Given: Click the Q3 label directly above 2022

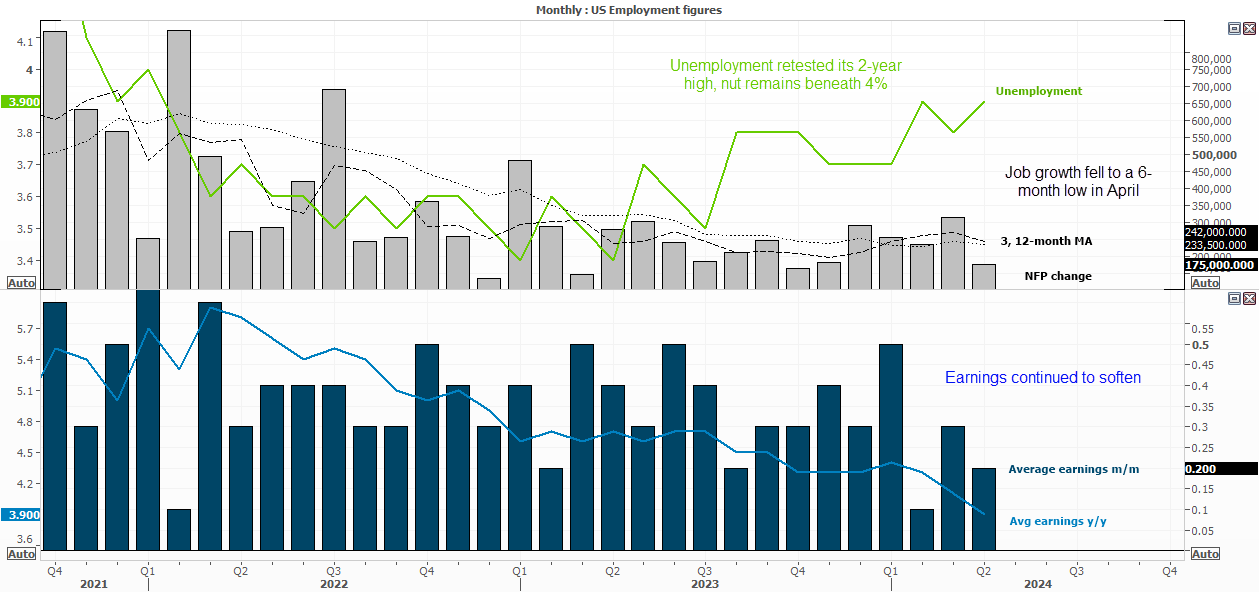Looking at the screenshot, I should tap(334, 571).
